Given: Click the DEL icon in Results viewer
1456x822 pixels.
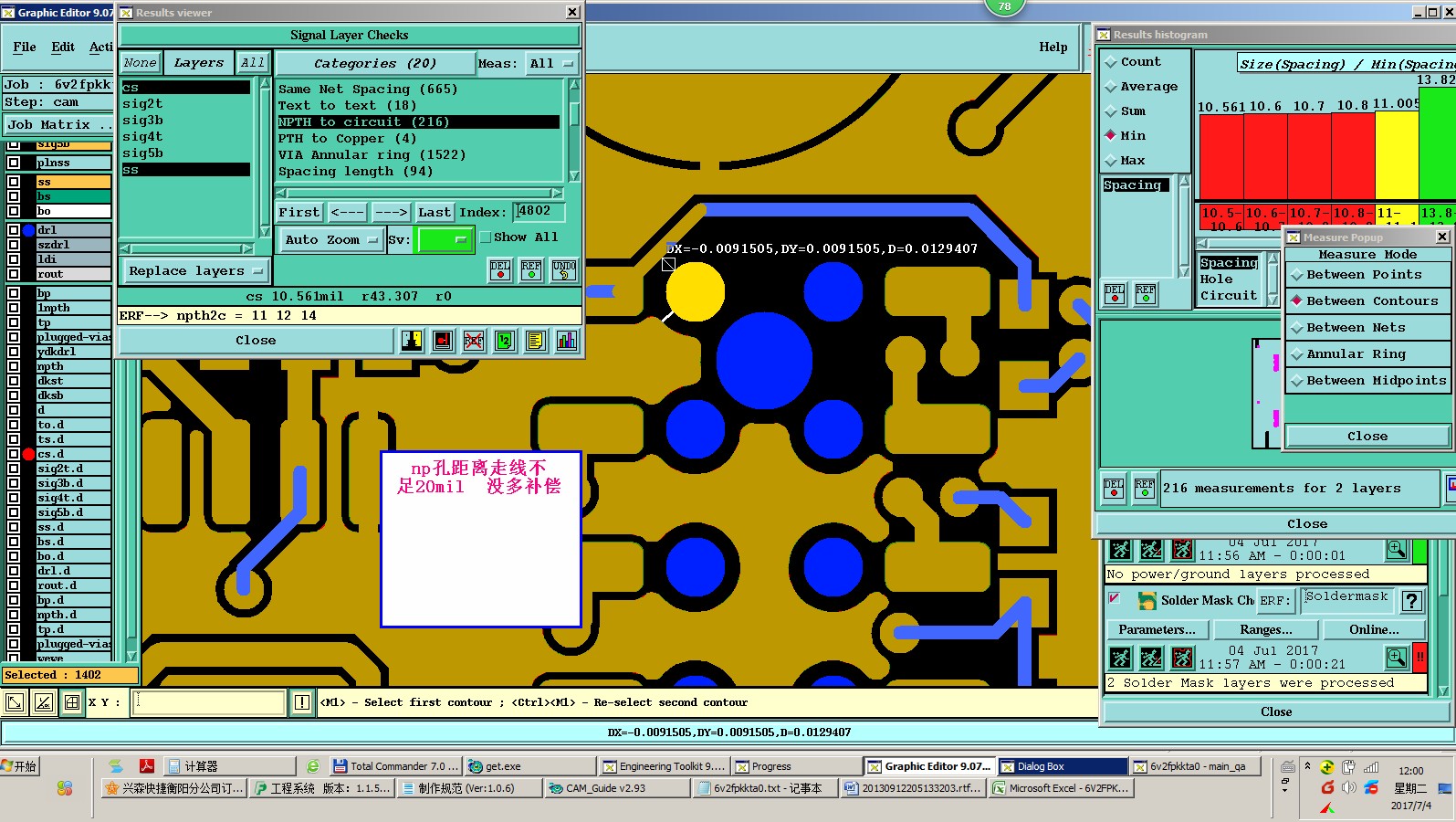Looking at the screenshot, I should [x=500, y=269].
